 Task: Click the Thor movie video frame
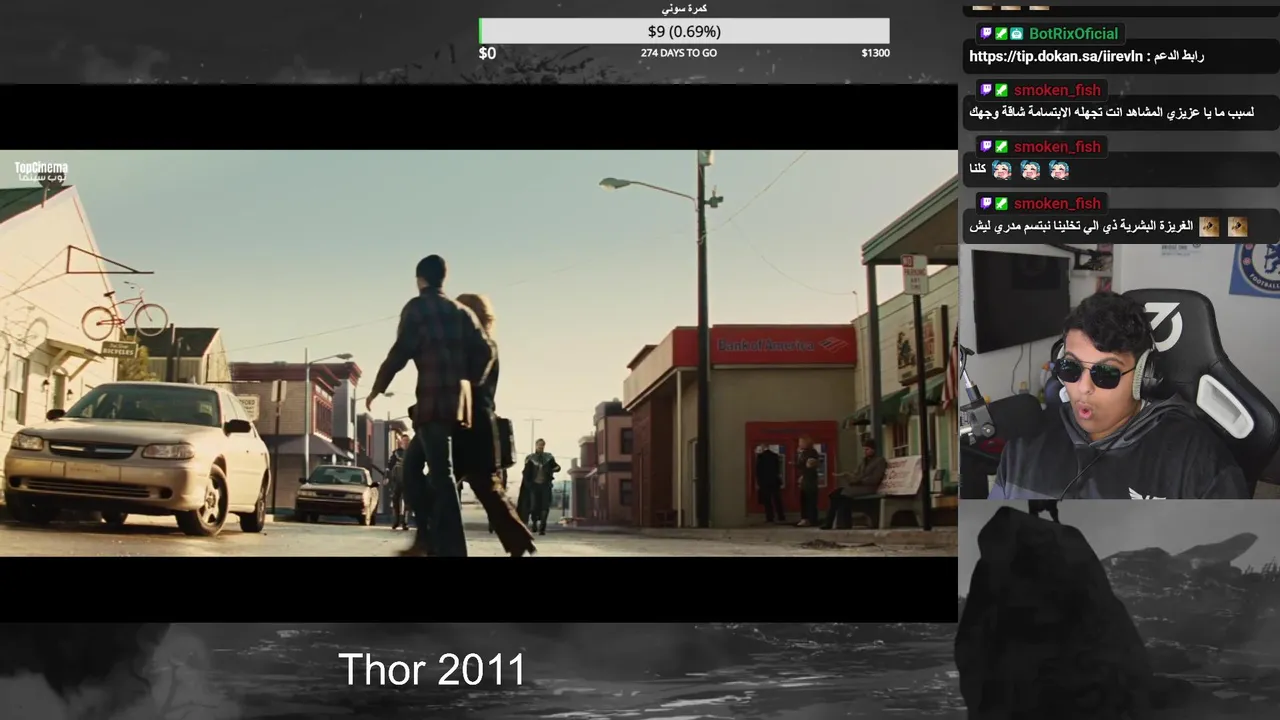[x=478, y=353]
